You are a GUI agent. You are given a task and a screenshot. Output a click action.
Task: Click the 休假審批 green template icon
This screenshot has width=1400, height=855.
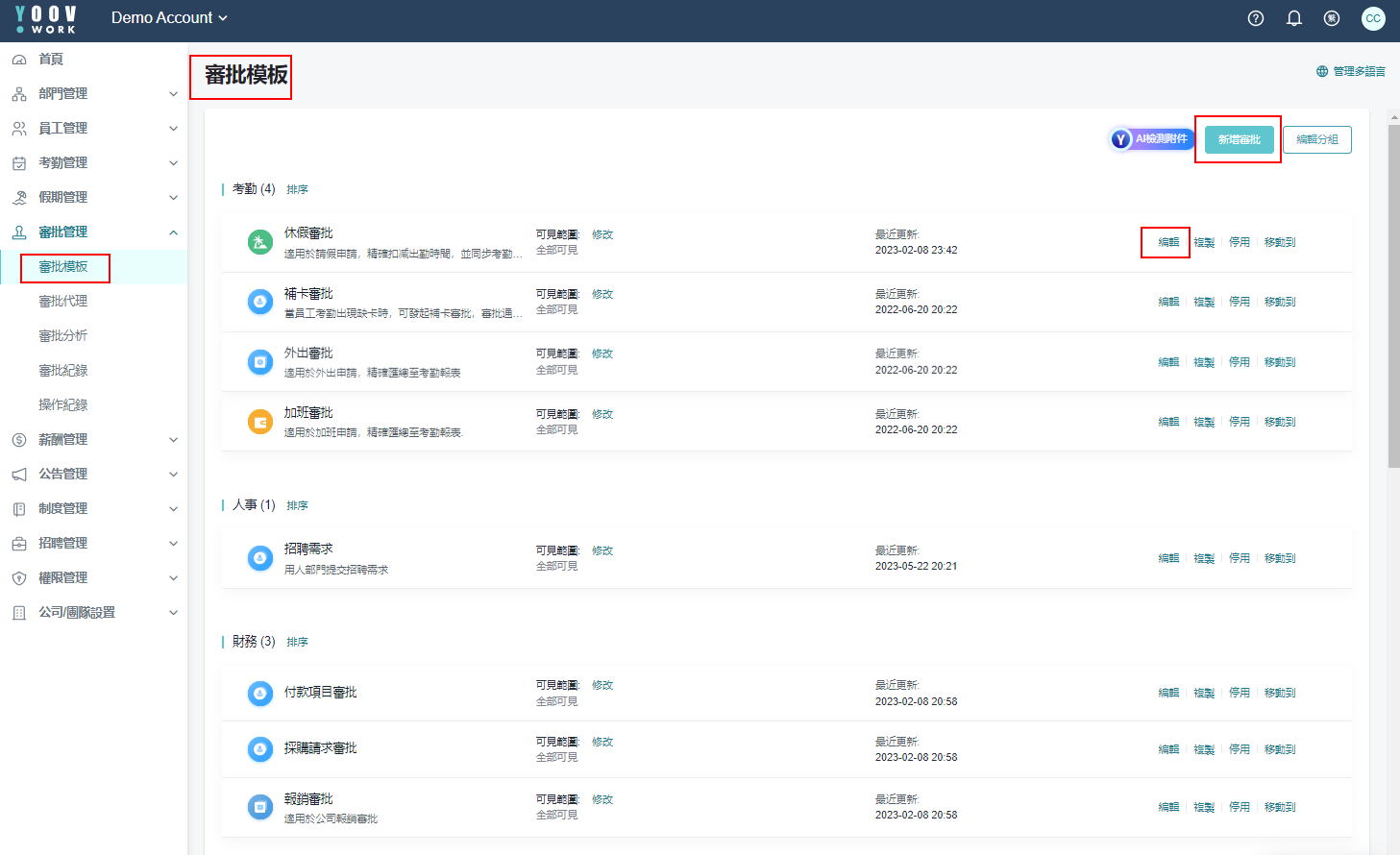pos(260,242)
